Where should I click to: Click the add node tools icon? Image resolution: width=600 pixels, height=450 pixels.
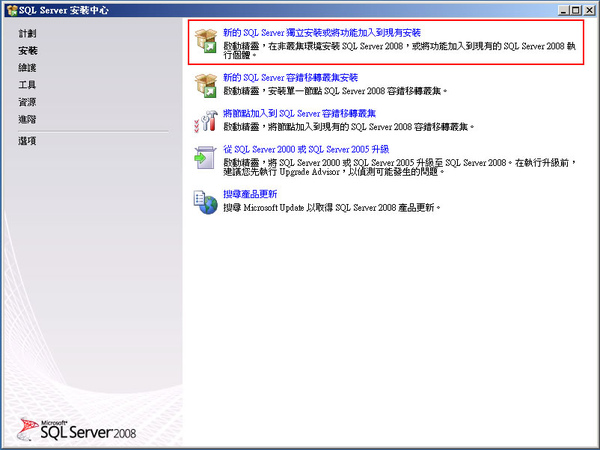point(206,121)
